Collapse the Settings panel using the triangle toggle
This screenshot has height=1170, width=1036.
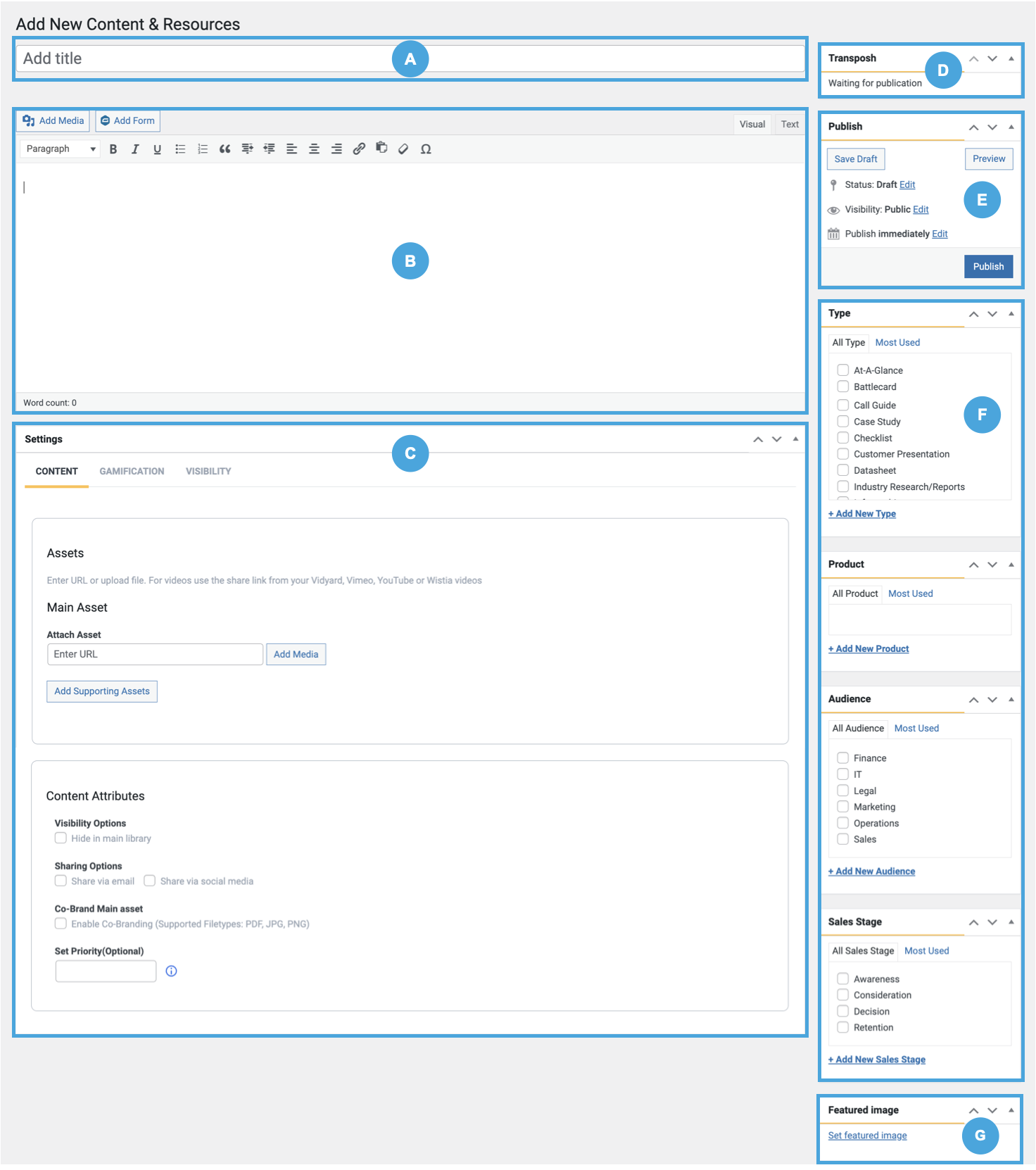(796, 439)
